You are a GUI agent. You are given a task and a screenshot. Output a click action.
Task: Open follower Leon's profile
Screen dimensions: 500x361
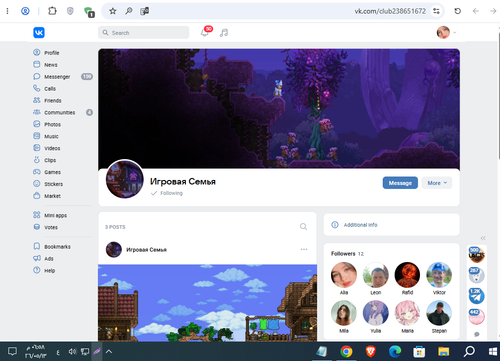pyautogui.click(x=376, y=275)
